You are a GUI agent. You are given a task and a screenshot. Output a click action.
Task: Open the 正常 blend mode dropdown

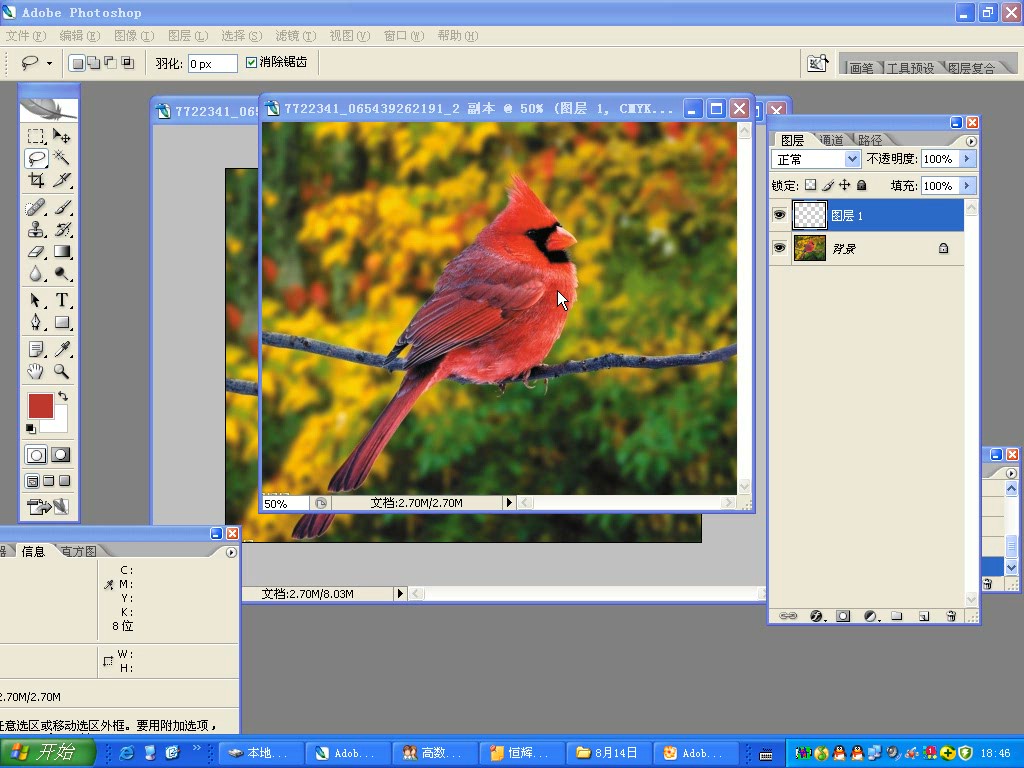coord(852,159)
